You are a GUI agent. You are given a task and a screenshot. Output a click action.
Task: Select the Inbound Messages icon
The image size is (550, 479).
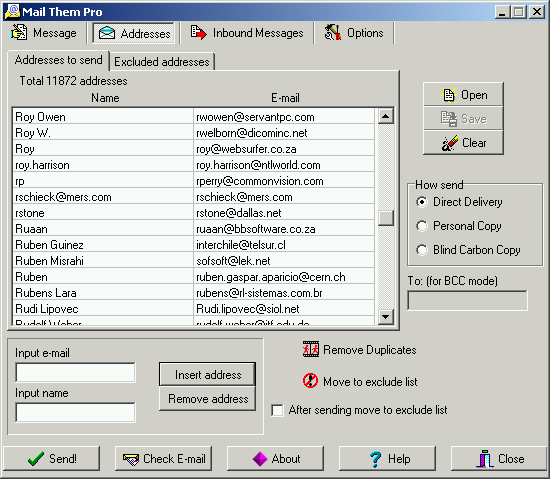[199, 32]
